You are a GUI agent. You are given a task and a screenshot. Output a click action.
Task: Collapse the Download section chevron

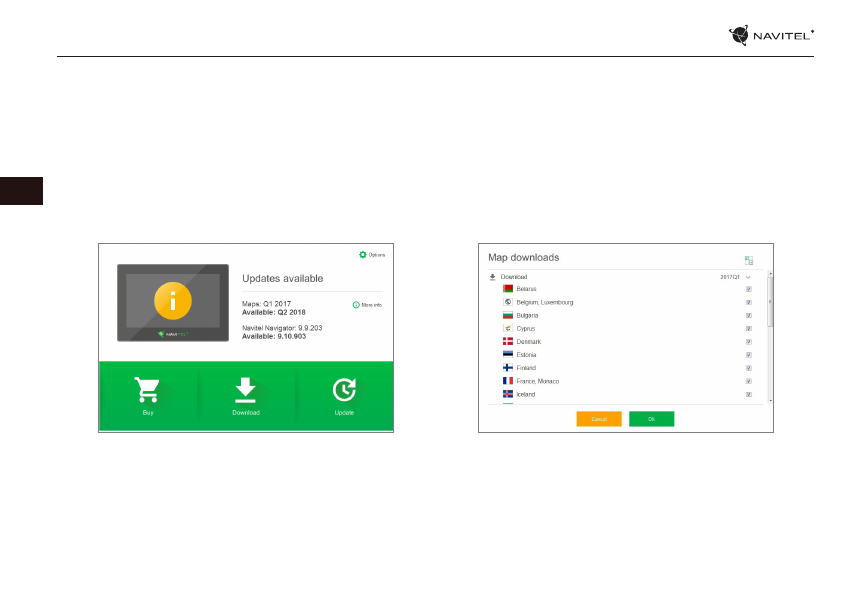click(x=747, y=277)
